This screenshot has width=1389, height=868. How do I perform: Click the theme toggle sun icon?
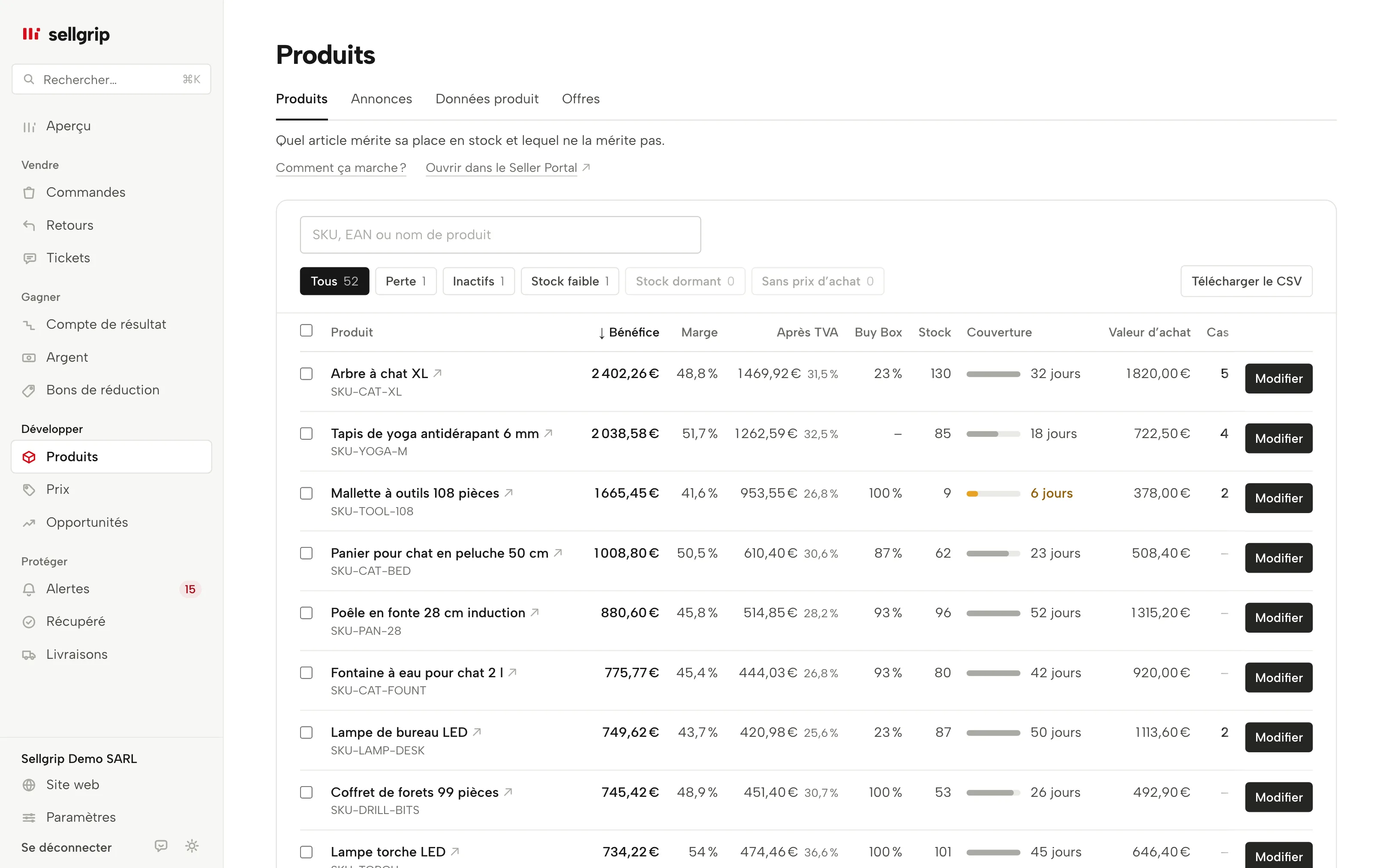coord(192,846)
